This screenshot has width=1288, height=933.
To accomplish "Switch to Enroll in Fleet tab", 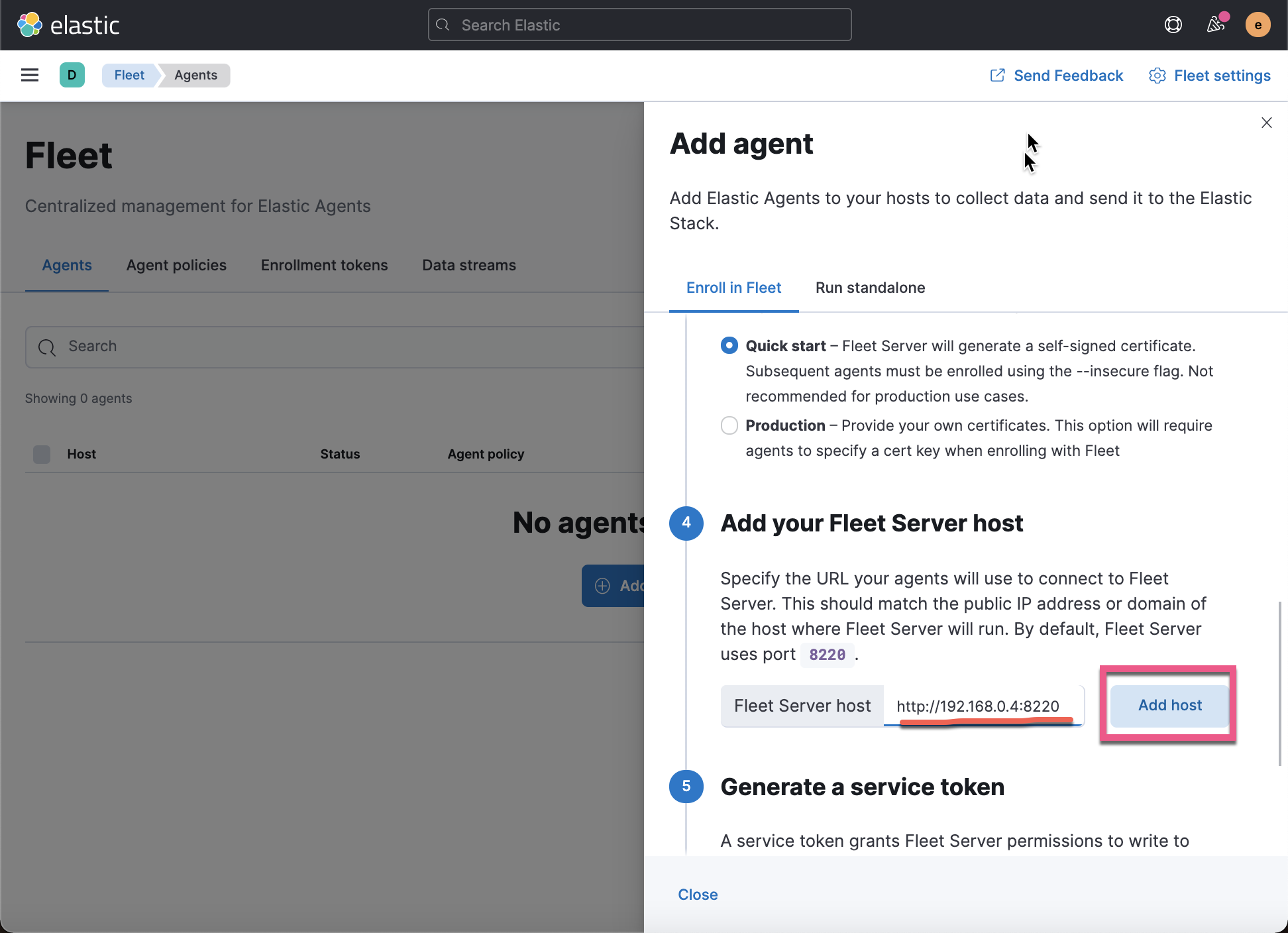I will 733,288.
